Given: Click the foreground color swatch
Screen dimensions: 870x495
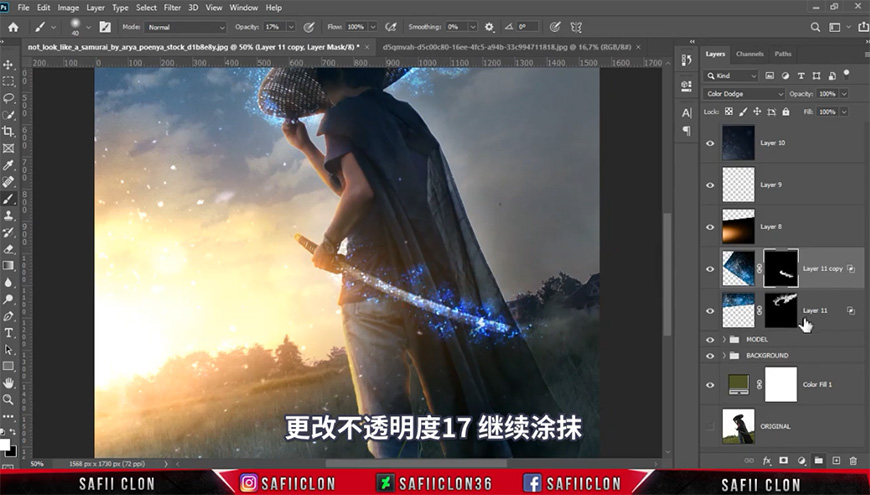Looking at the screenshot, I should 4,445.
